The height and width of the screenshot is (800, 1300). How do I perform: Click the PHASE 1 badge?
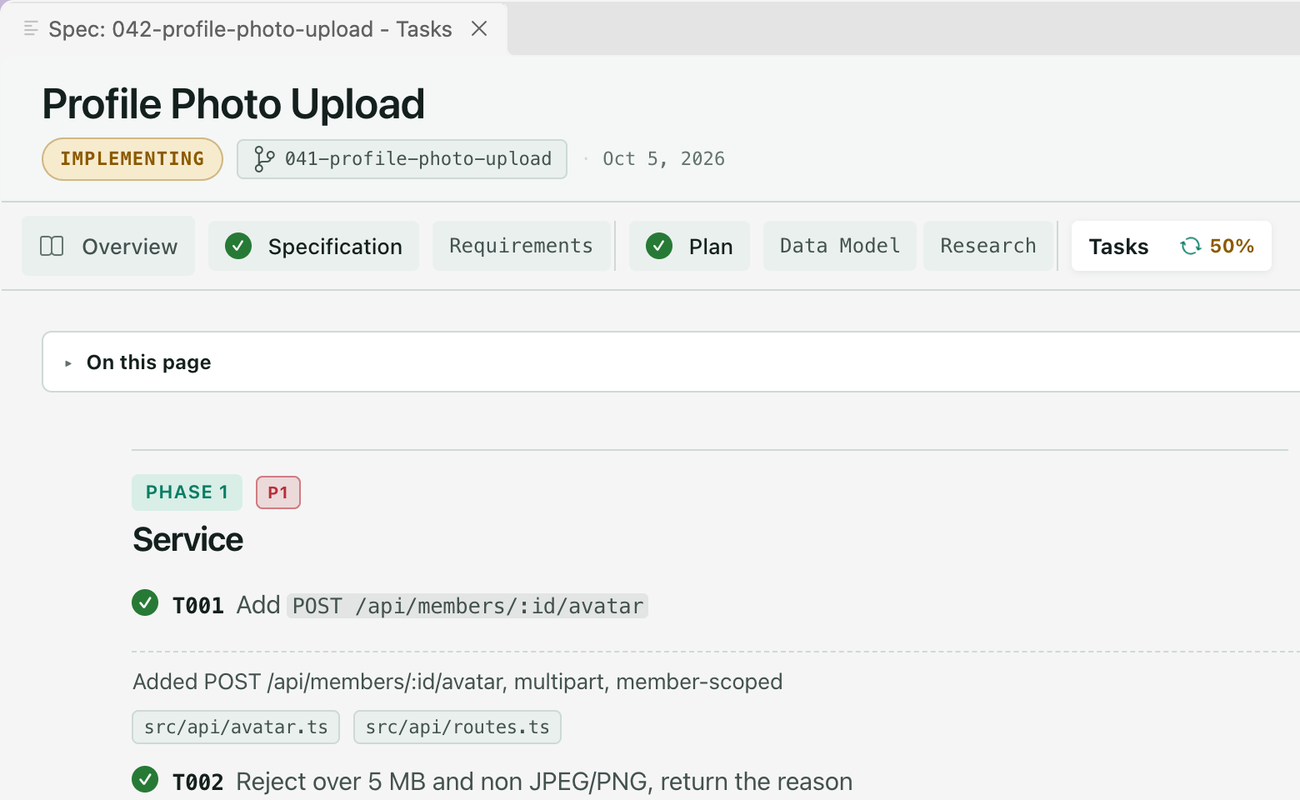[187, 492]
